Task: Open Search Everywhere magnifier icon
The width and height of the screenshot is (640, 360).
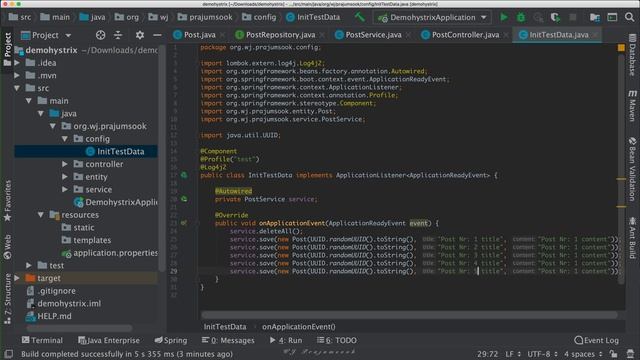Action: tap(629, 17)
